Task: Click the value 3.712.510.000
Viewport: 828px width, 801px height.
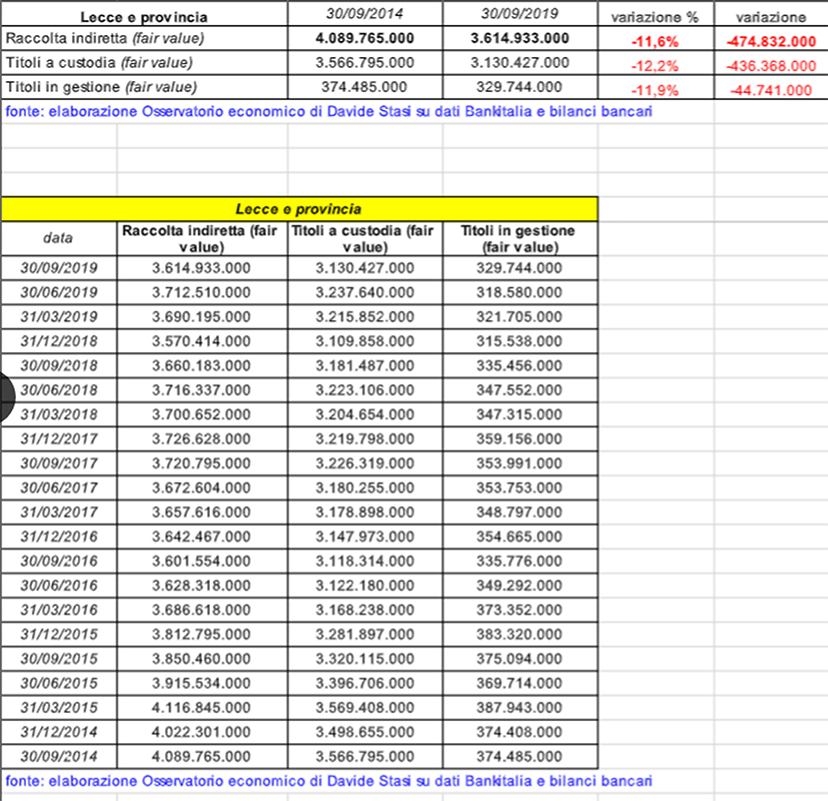Action: click(201, 292)
